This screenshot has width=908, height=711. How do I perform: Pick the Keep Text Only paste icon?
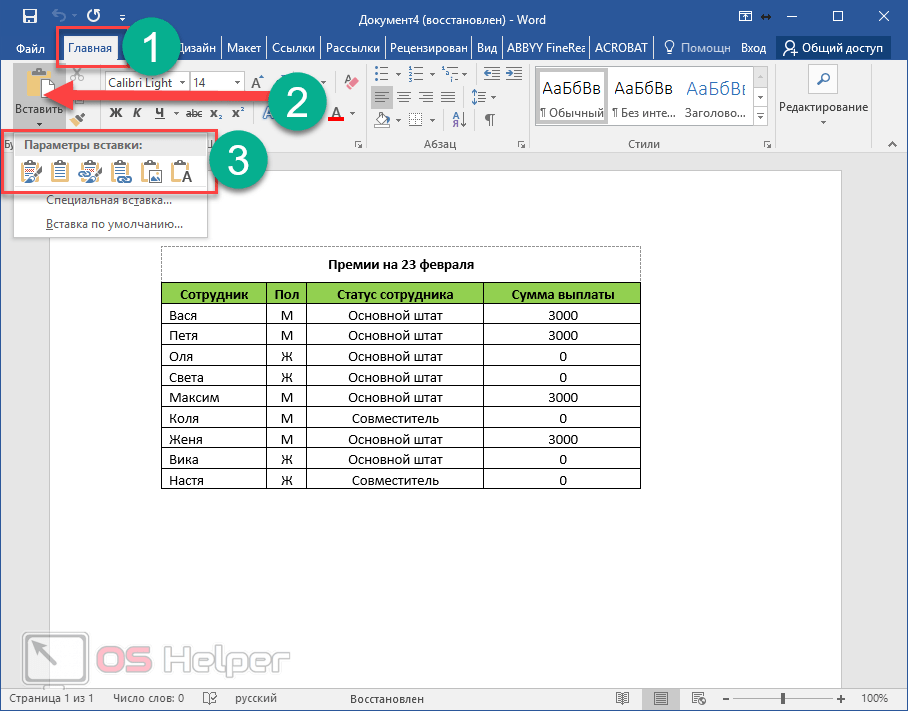[x=182, y=174]
